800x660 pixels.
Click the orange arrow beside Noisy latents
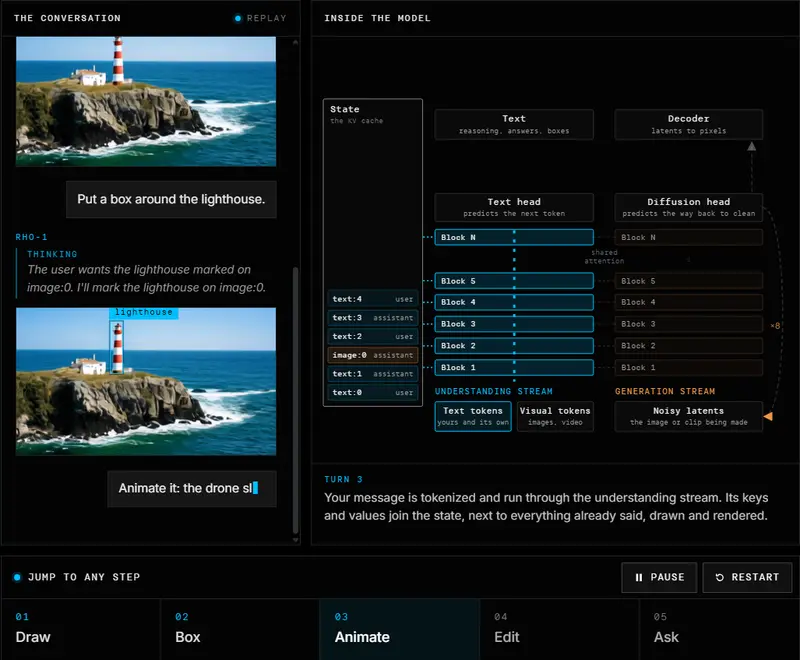[768, 417]
